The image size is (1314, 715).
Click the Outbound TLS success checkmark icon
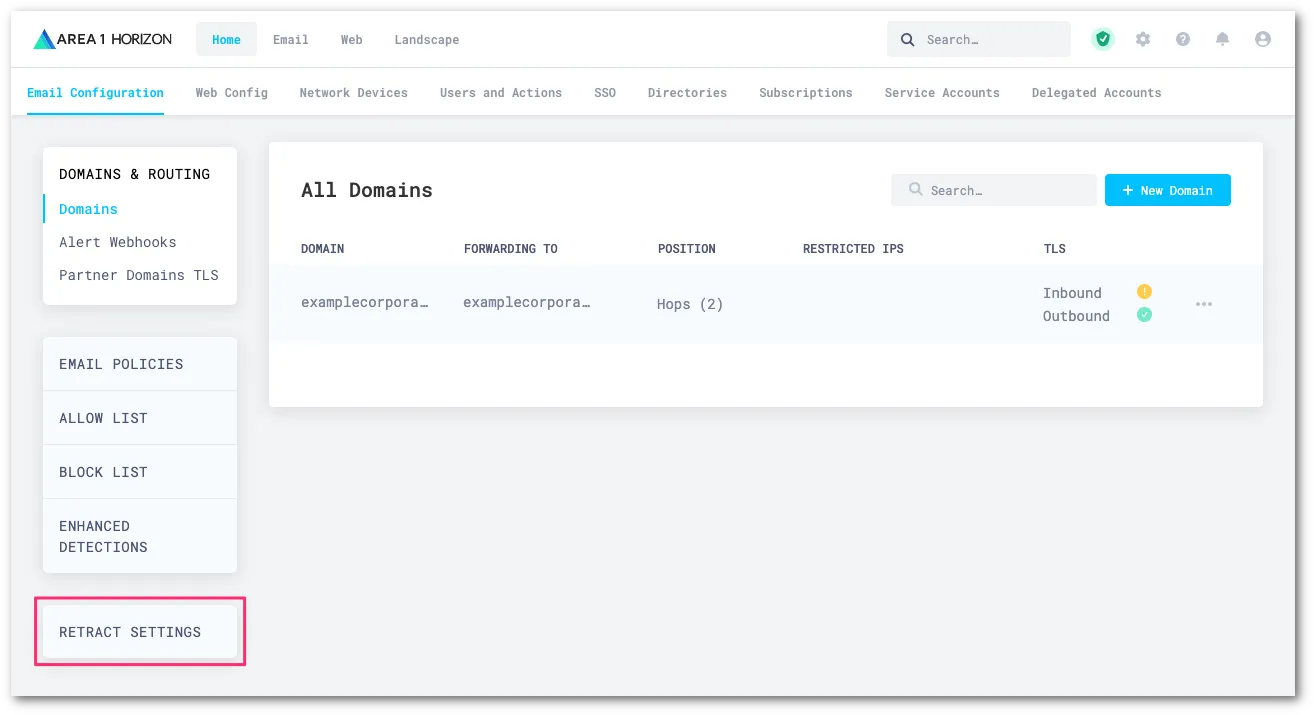click(x=1144, y=314)
